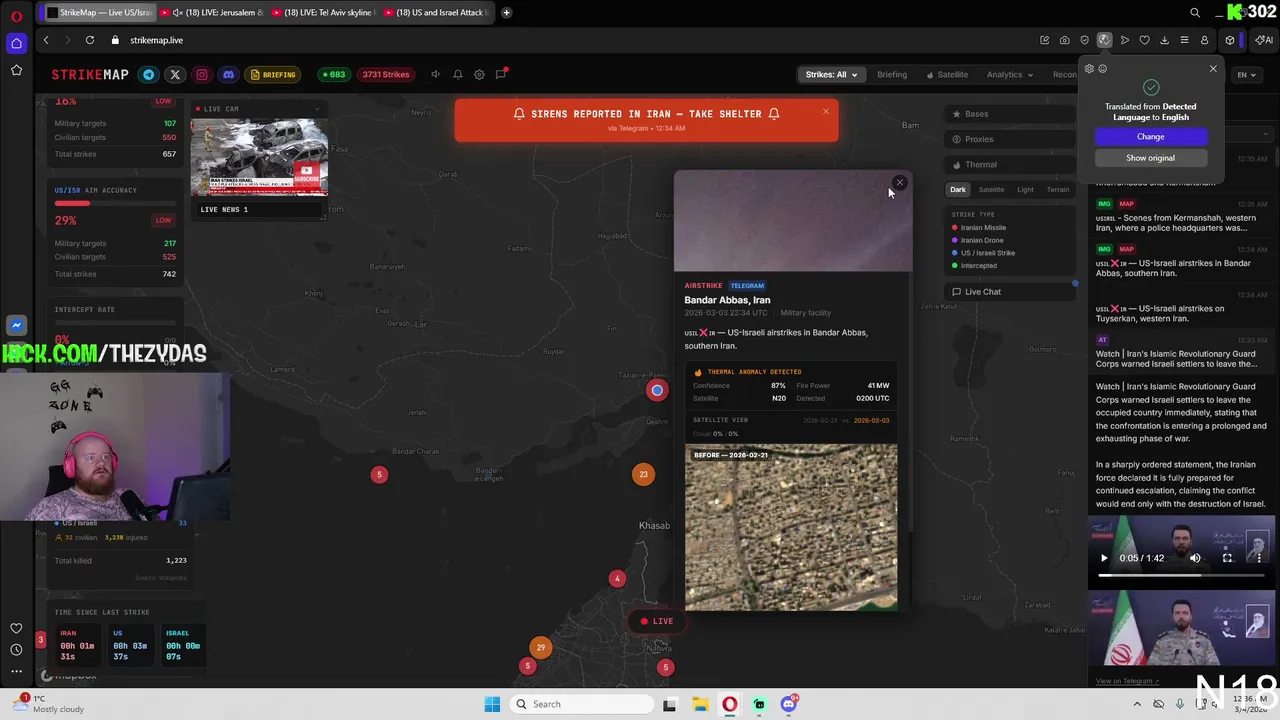This screenshot has height=720, width=1280.
Task: Open the Strikes: All dropdown
Action: coord(831,74)
